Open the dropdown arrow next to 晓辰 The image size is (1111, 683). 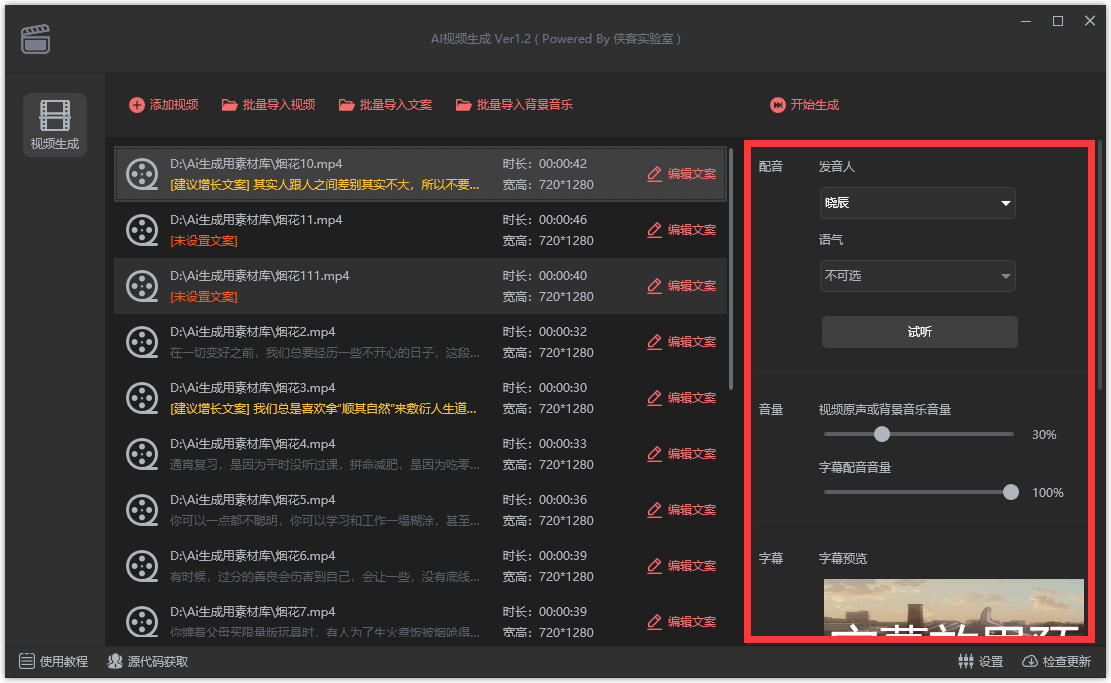click(1004, 203)
